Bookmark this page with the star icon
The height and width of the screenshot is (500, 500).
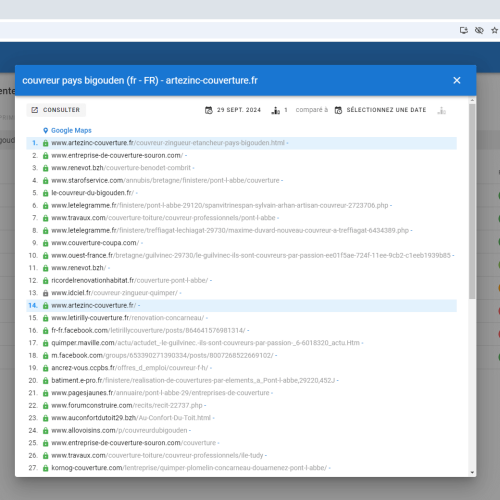(494, 30)
